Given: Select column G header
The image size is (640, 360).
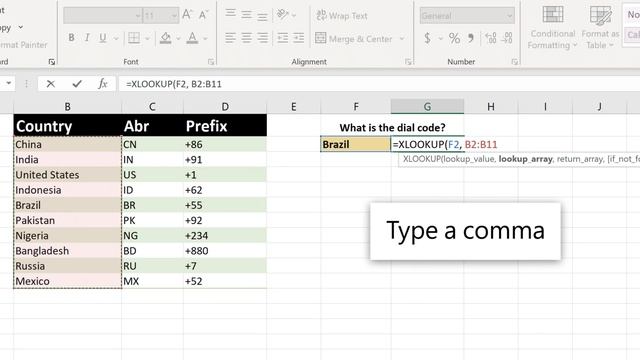Looking at the screenshot, I should (427, 107).
